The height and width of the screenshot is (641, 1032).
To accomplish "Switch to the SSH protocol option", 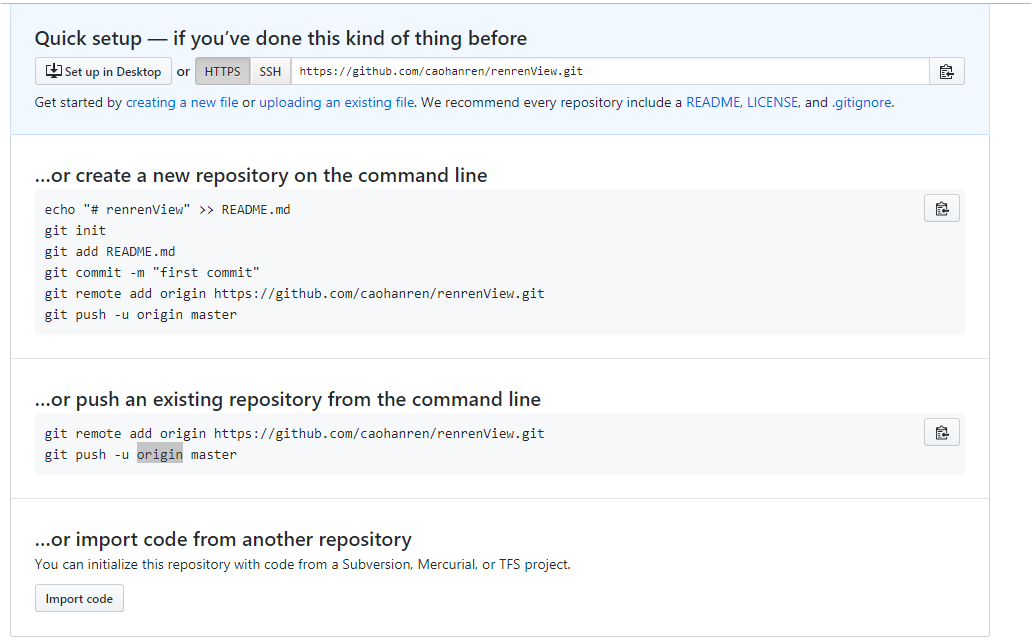I will point(270,72).
